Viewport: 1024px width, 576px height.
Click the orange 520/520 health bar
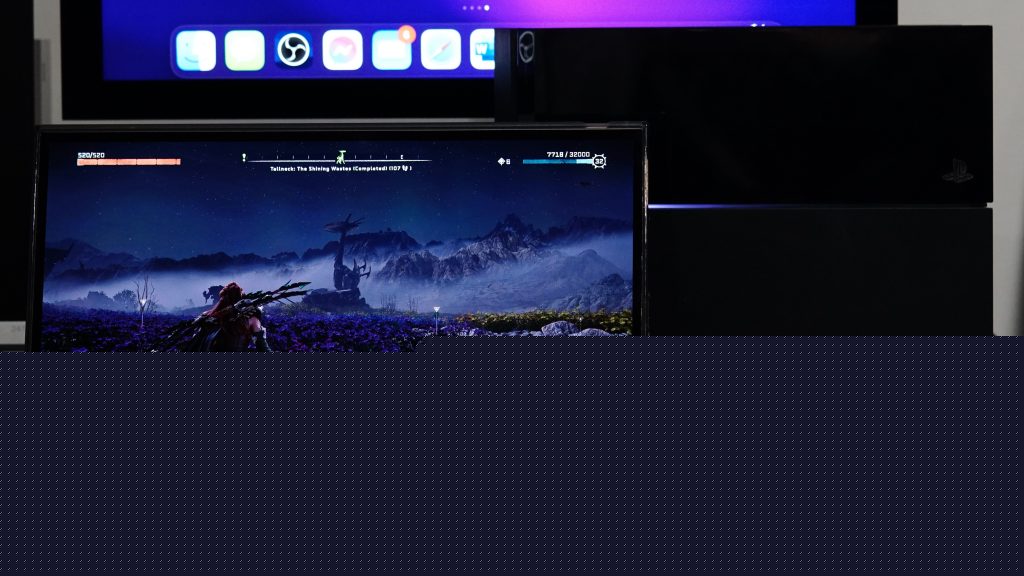point(128,161)
